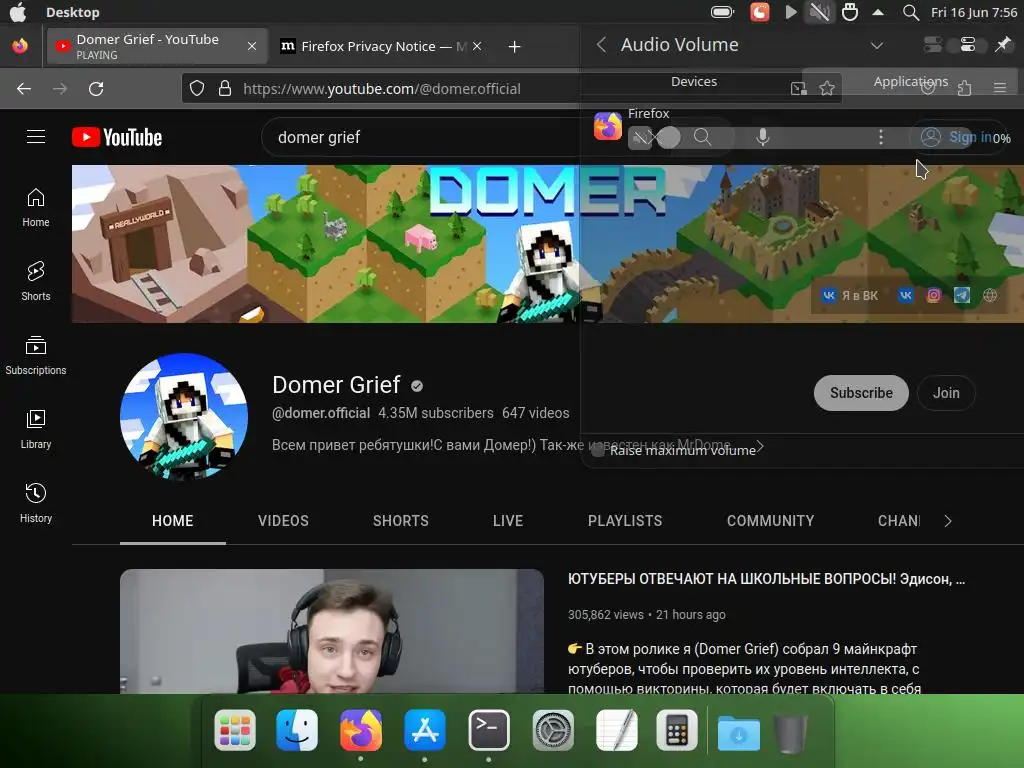Open the channel VIDEOS tab
The width and height of the screenshot is (1024, 768).
(283, 521)
